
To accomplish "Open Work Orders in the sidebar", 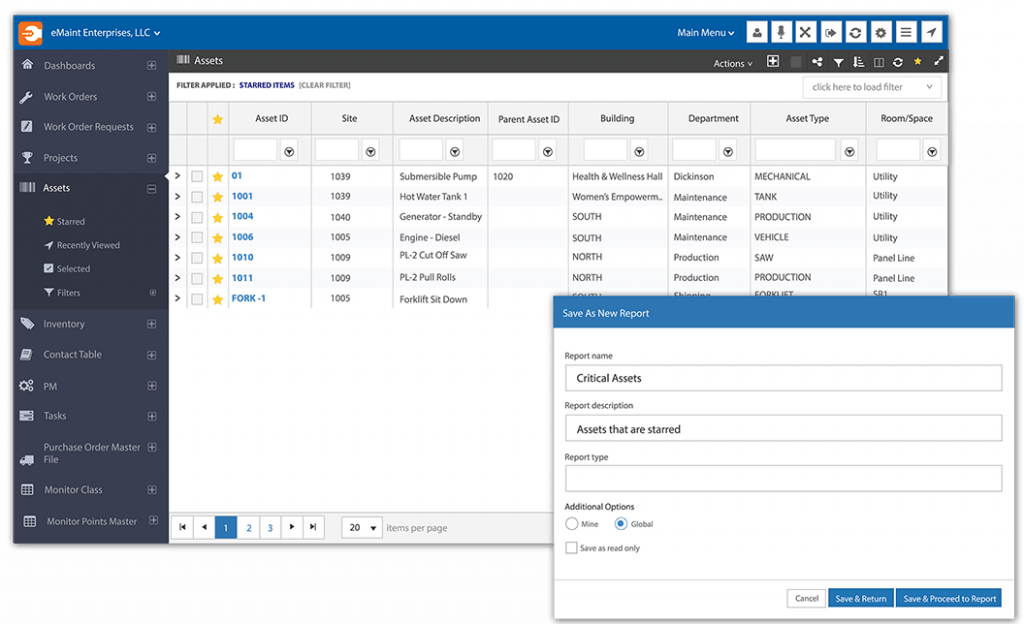I will point(70,97).
